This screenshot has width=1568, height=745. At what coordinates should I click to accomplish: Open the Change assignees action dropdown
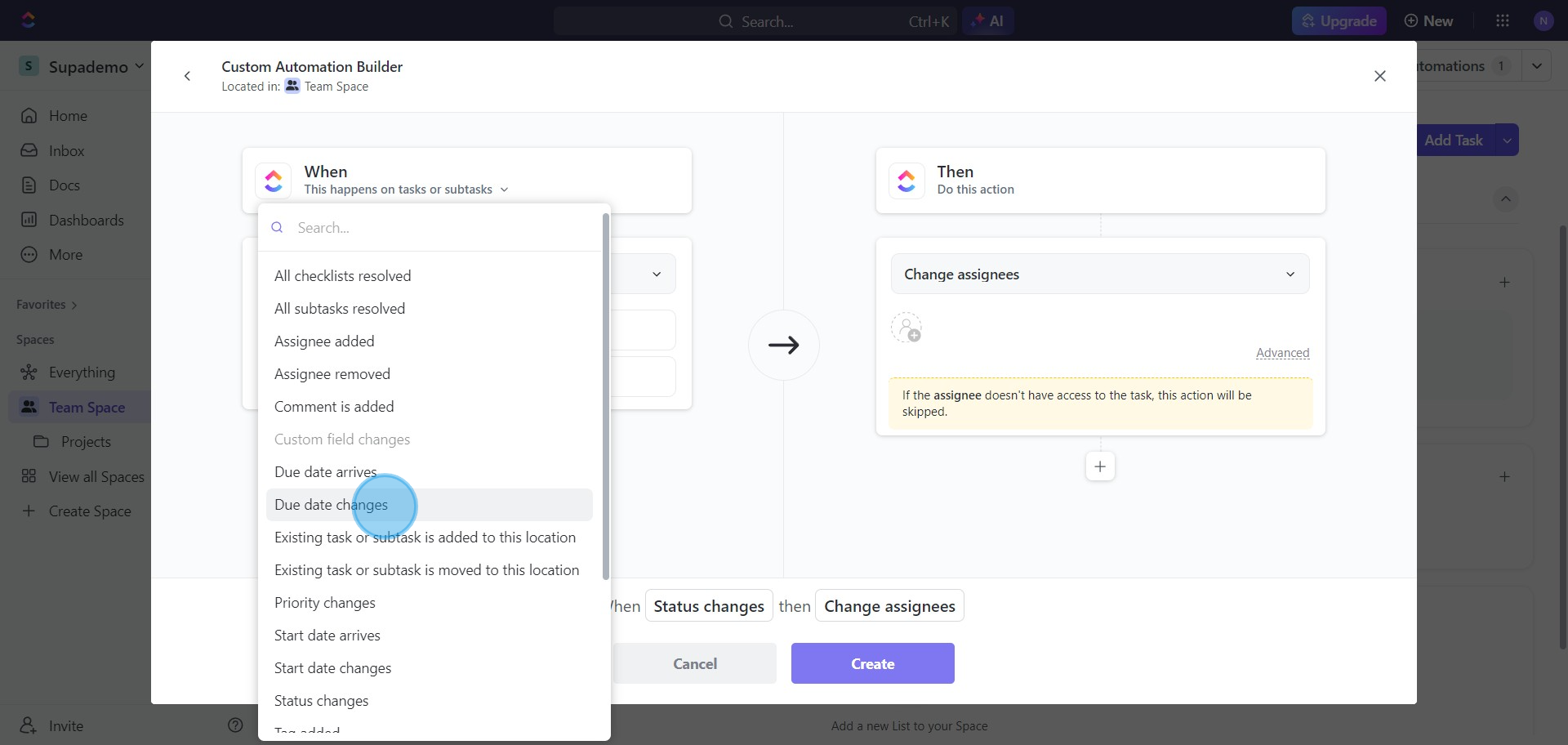[1100, 274]
